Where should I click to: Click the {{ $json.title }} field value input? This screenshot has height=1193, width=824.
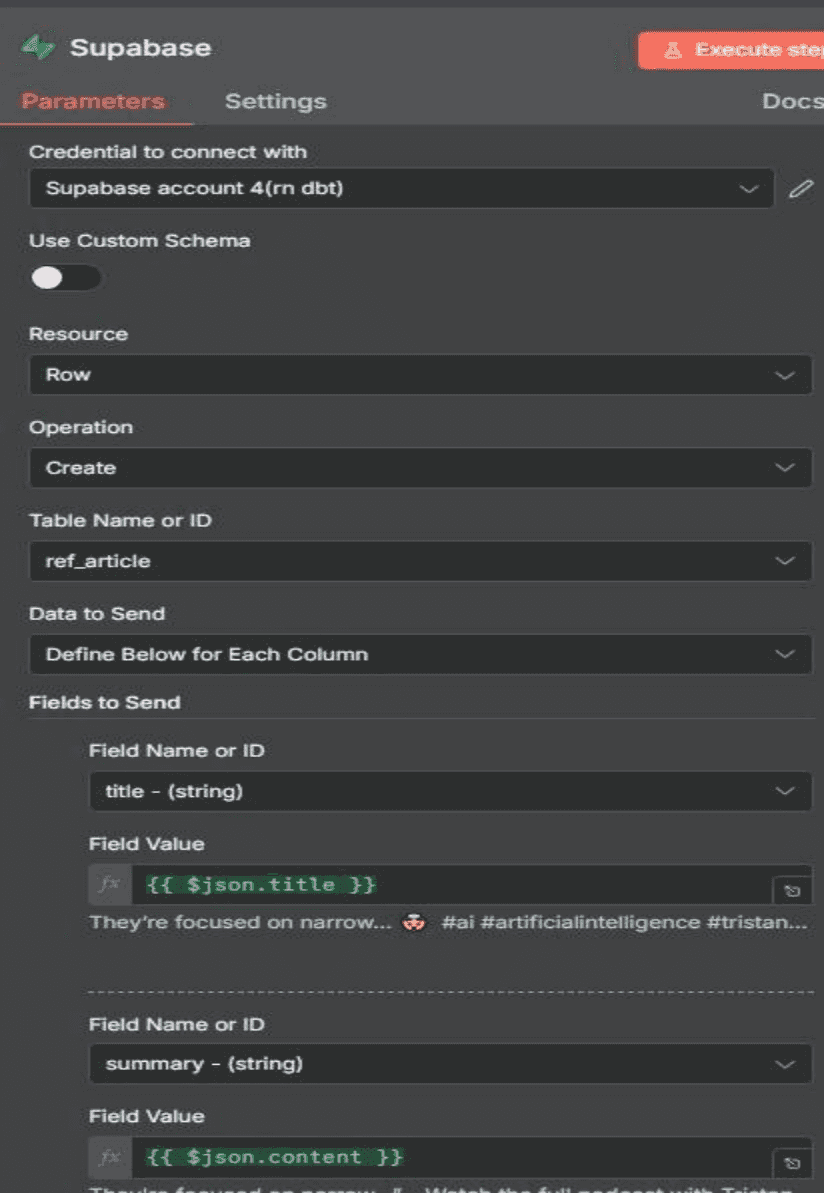pos(450,884)
